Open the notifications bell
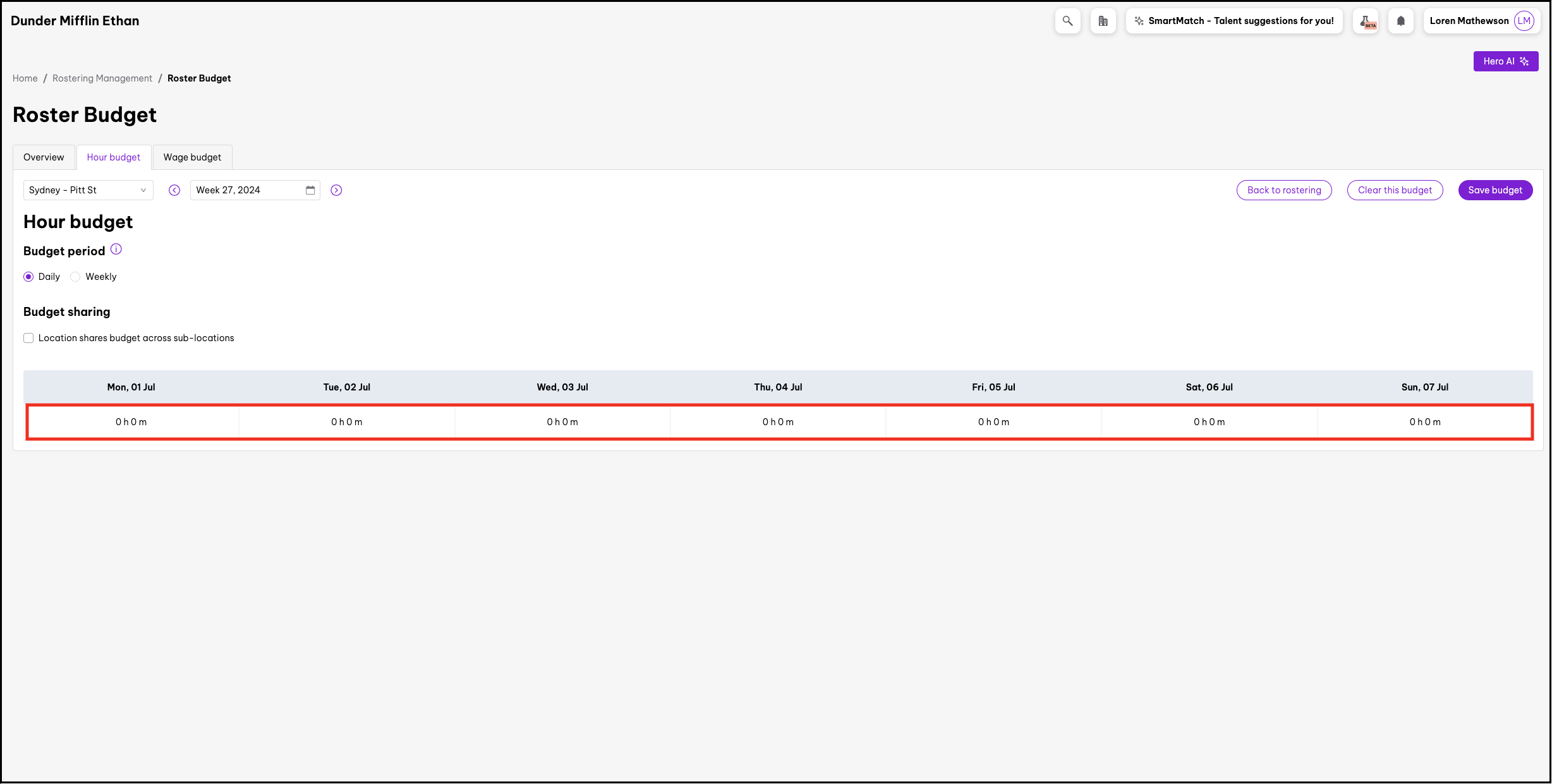Screen dimensions: 1552x784 click(1400, 21)
